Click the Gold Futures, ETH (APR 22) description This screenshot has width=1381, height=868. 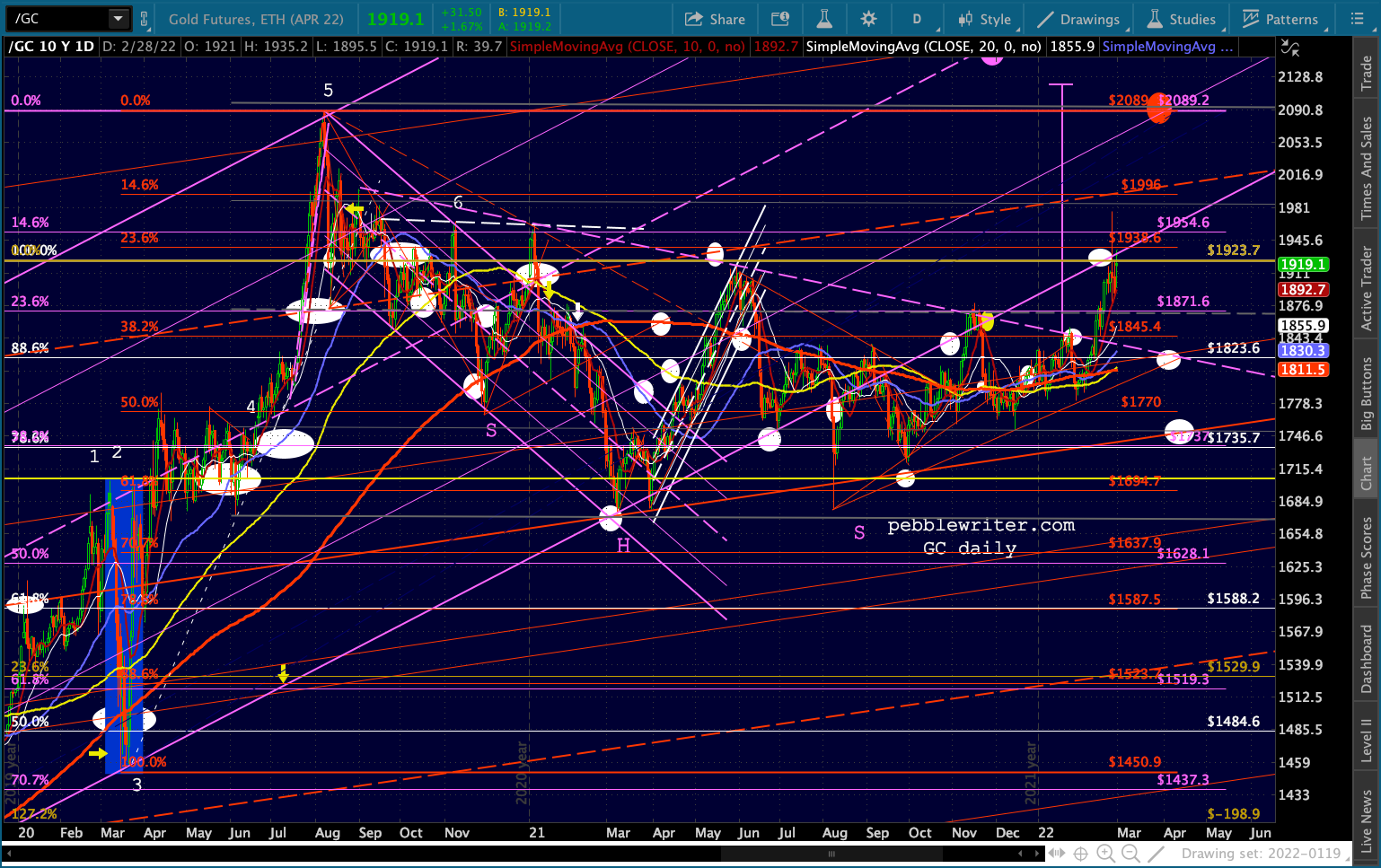[256, 19]
